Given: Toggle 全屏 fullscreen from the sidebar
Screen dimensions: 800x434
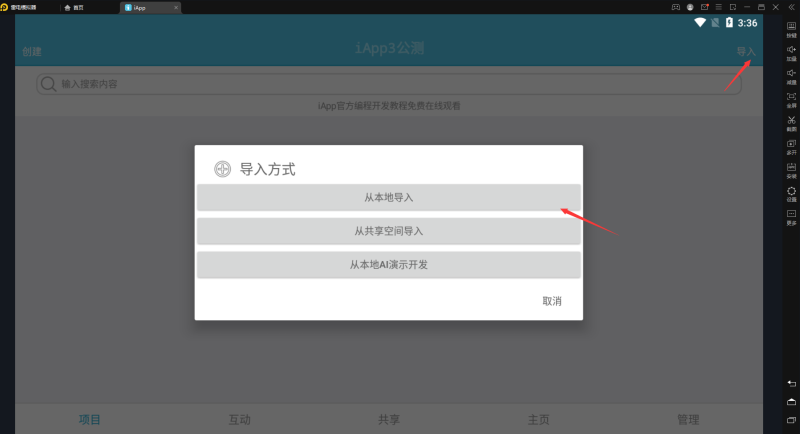Looking at the screenshot, I should click(x=791, y=99).
